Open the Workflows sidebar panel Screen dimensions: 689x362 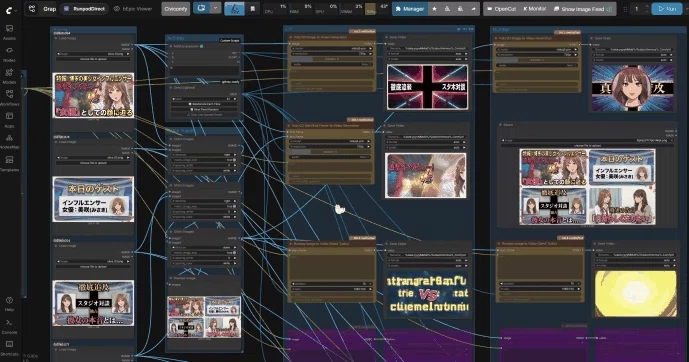tap(9, 98)
